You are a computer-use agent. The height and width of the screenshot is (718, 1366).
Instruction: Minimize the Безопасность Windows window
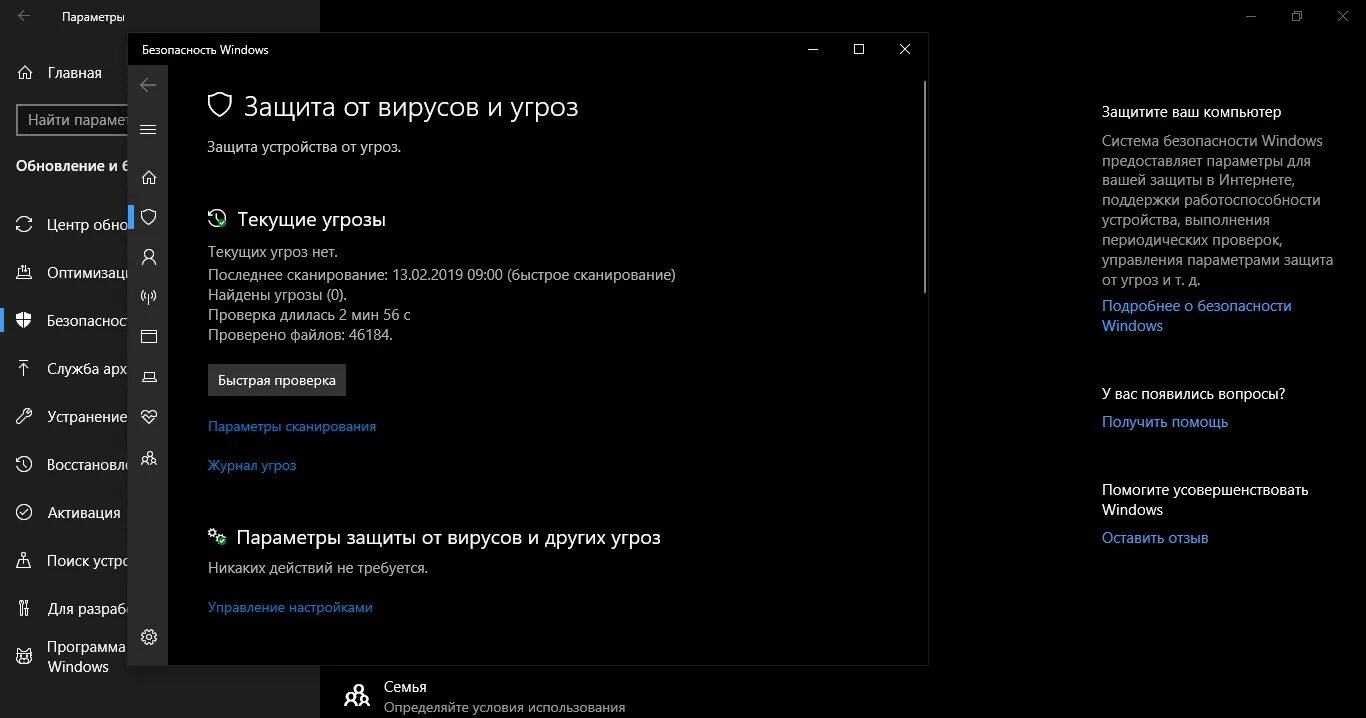(812, 49)
